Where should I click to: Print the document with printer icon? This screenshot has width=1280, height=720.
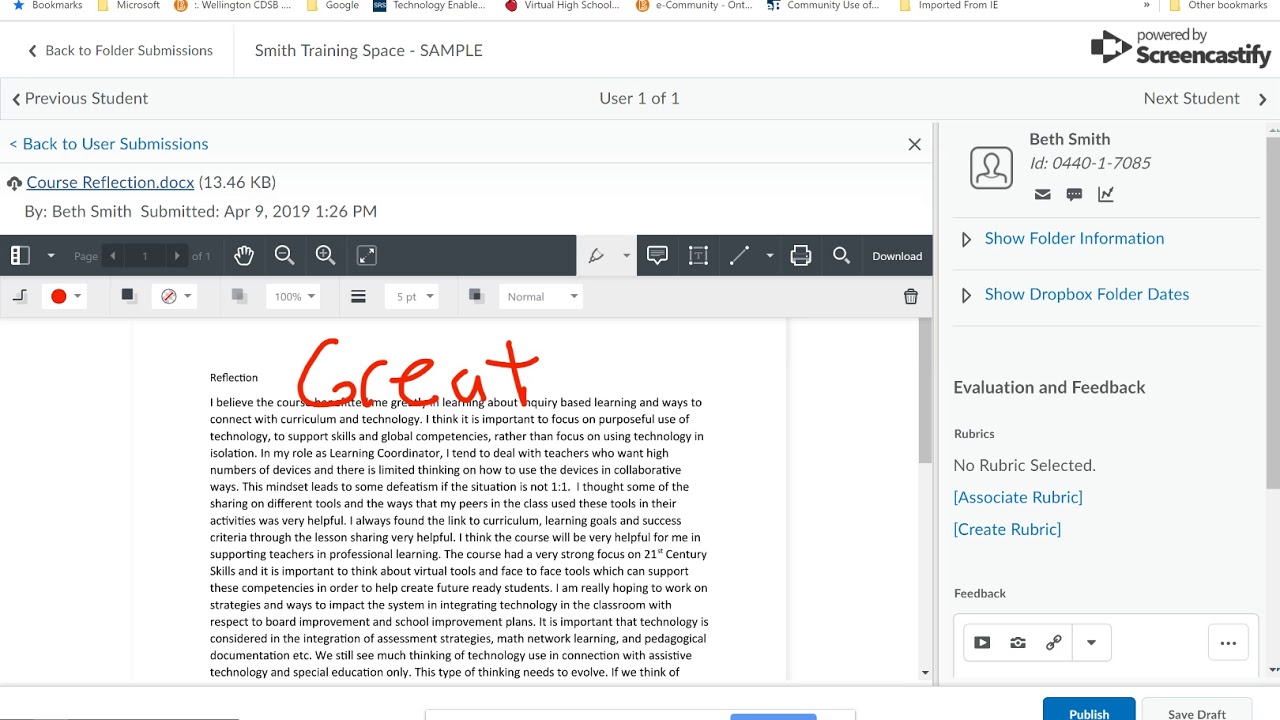click(800, 256)
